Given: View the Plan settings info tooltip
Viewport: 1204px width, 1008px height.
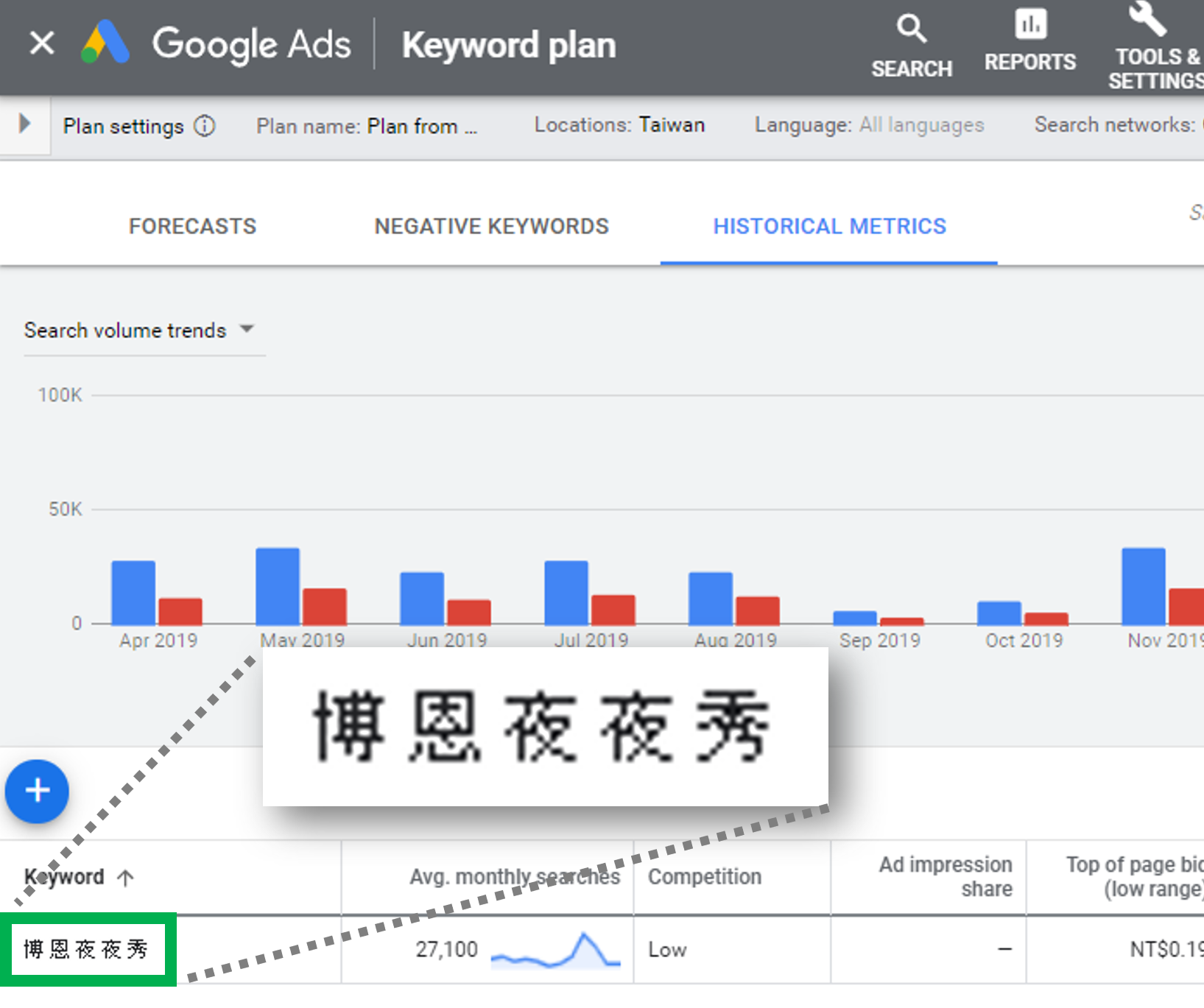Looking at the screenshot, I should [204, 126].
